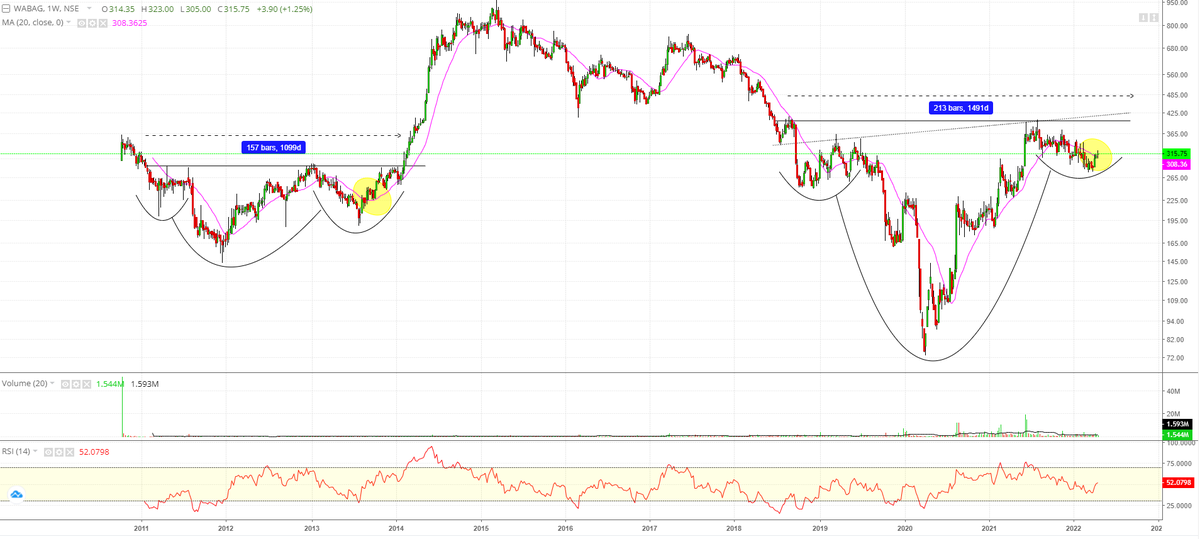Click the magenta 308.36 MA price label
Image resolution: width=1200 pixels, height=539 pixels.
[1177, 164]
